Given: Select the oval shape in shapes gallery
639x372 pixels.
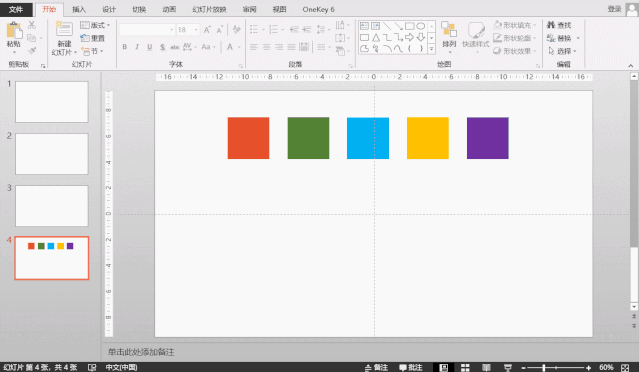Looking at the screenshot, I should point(421,26).
